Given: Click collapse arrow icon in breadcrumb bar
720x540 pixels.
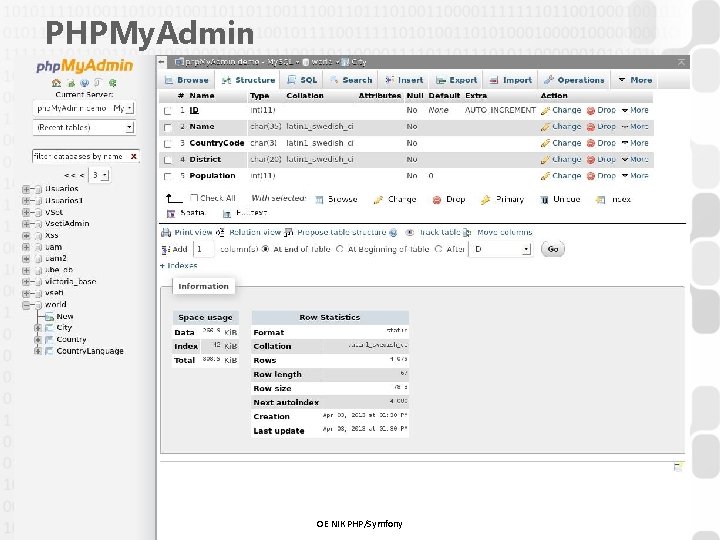Looking at the screenshot, I should (162, 62).
